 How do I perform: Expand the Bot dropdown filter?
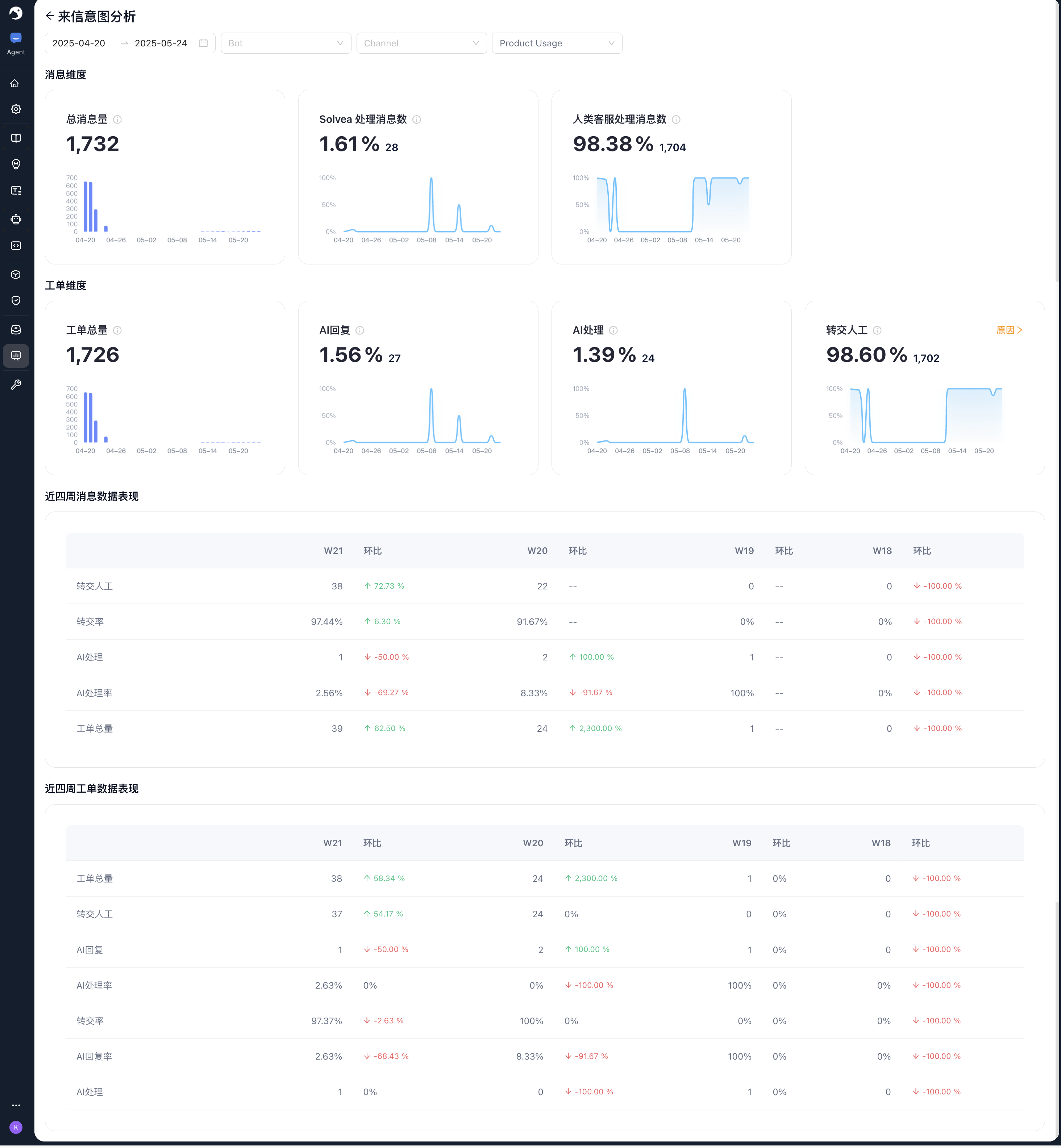pyautogui.click(x=285, y=43)
